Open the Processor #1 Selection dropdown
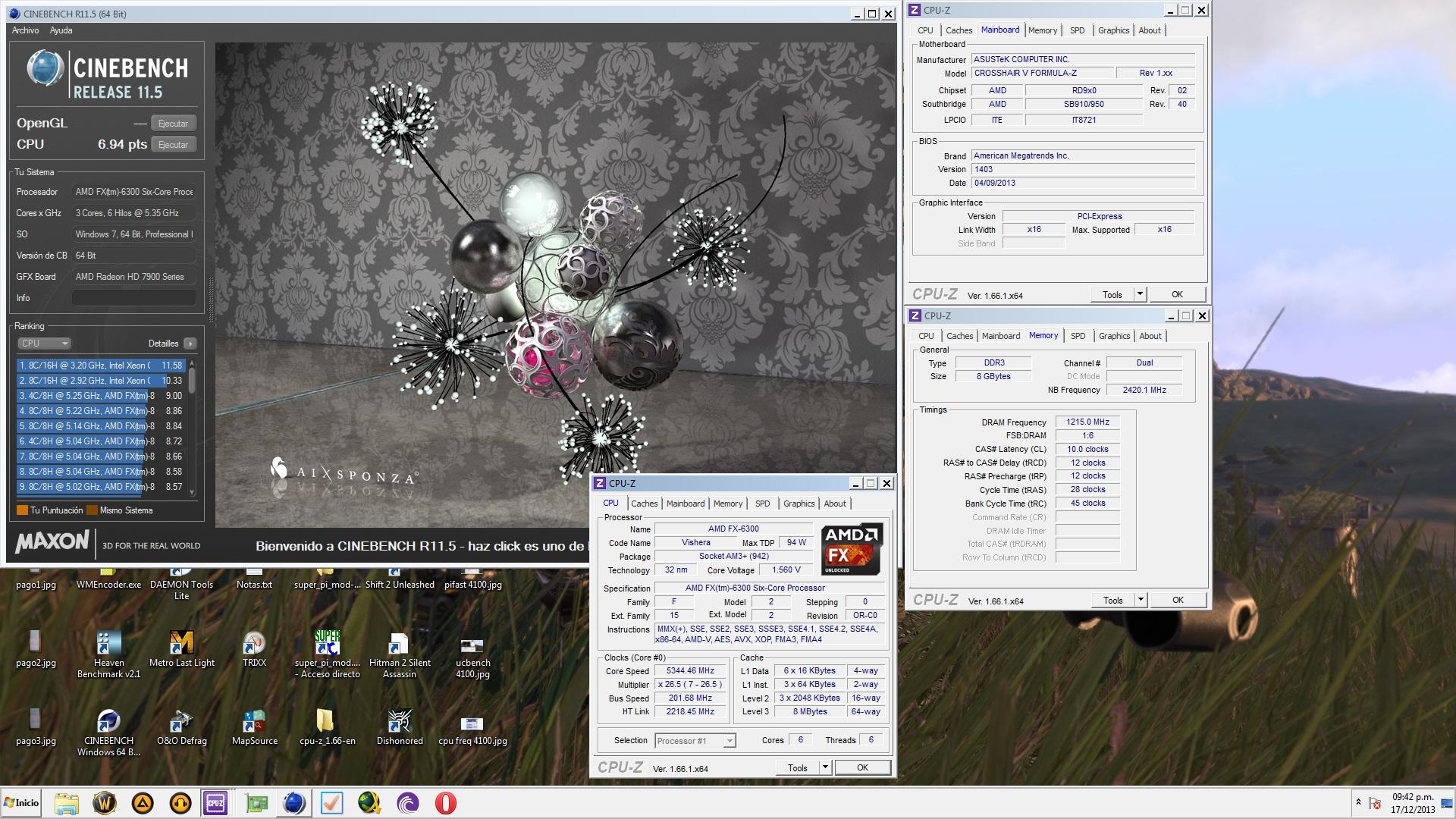Image resolution: width=1456 pixels, height=819 pixels. coord(695,741)
